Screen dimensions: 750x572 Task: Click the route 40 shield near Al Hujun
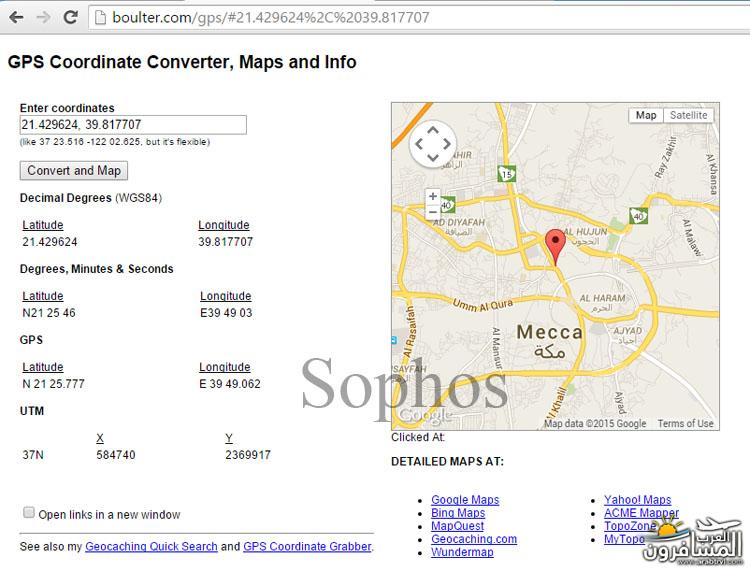coord(639,216)
